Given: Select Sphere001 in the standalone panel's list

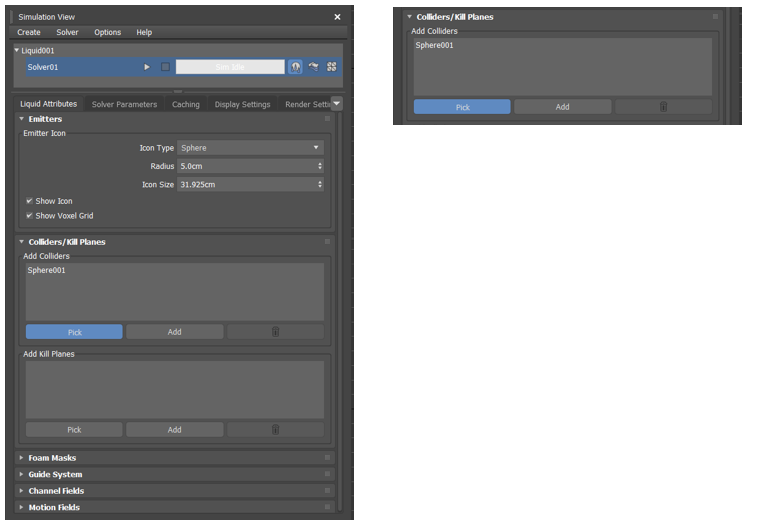Looking at the screenshot, I should (434, 45).
